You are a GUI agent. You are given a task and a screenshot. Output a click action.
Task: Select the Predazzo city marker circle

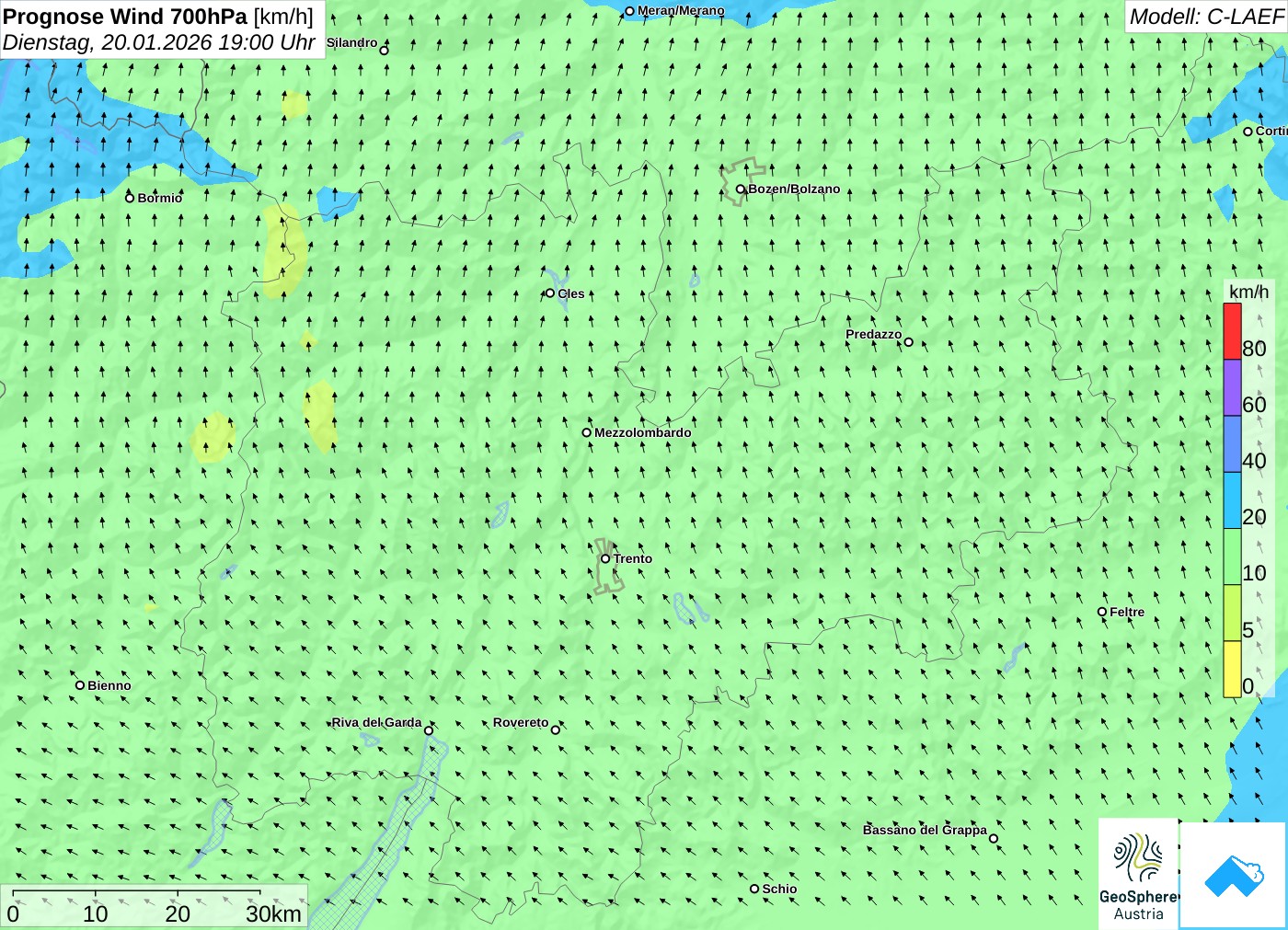909,342
